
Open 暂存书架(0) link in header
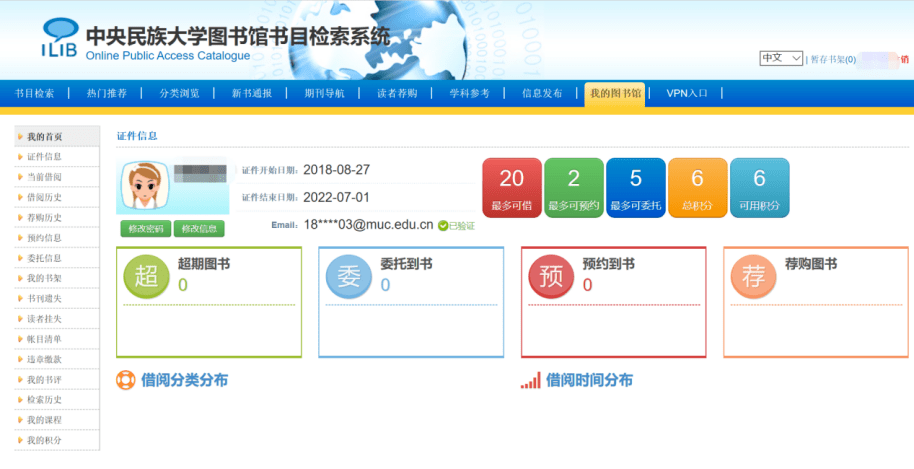[833, 59]
